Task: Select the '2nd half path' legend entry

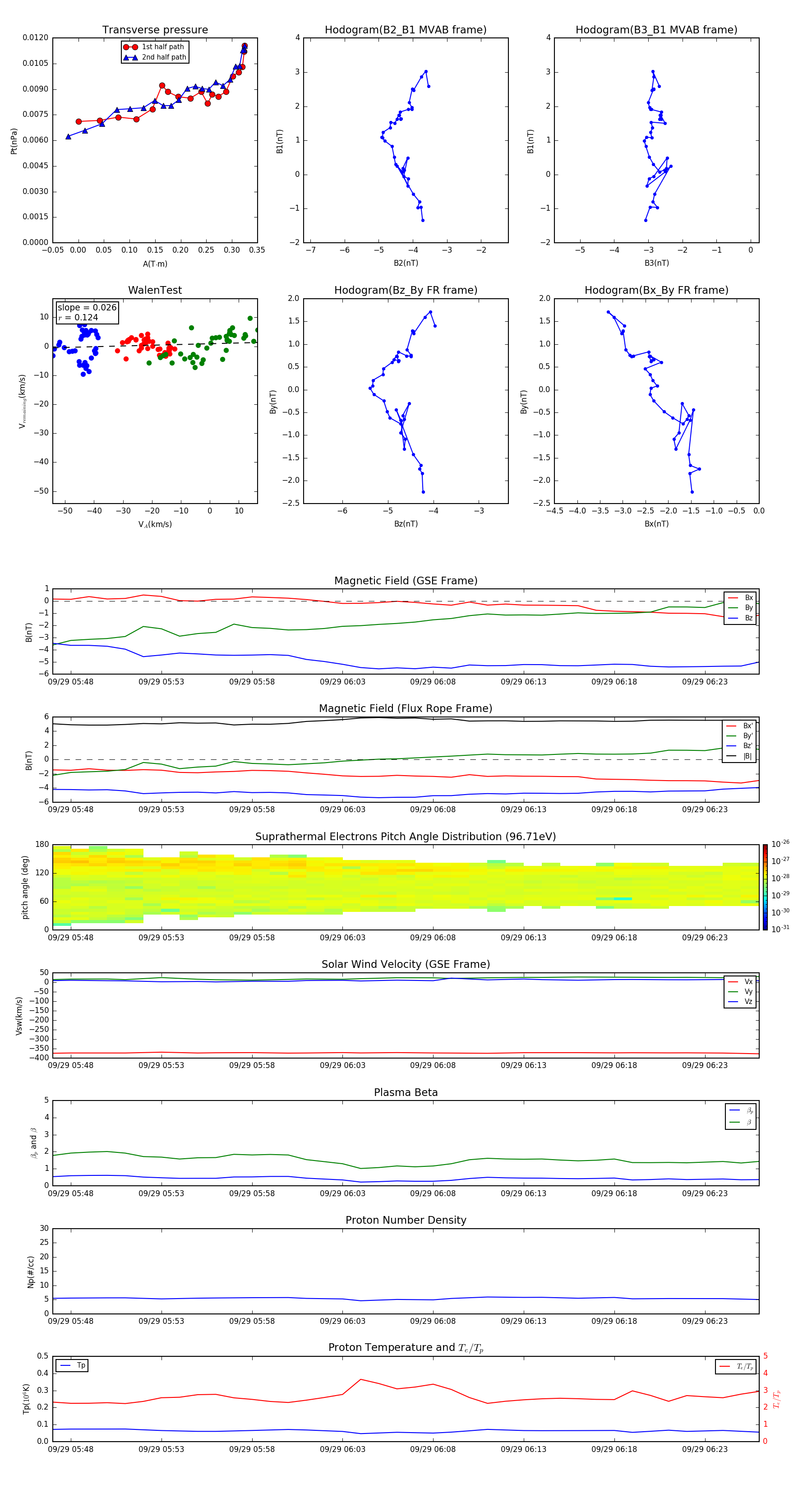Action: click(x=154, y=57)
